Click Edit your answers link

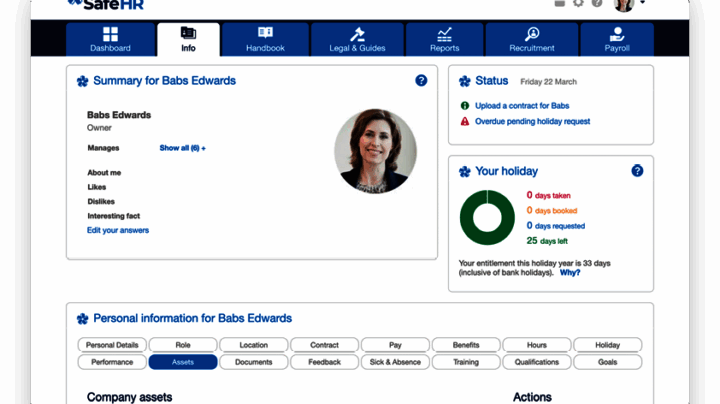(118, 230)
